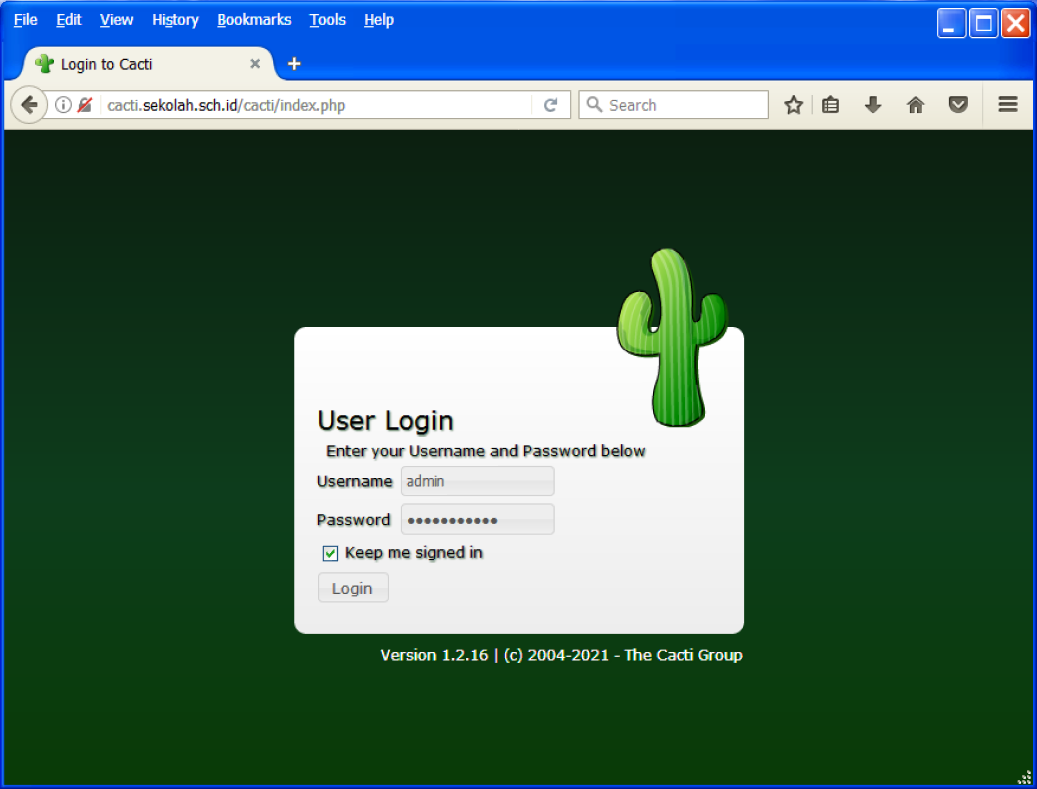Open the Pocket icon in toolbar

[x=958, y=105]
